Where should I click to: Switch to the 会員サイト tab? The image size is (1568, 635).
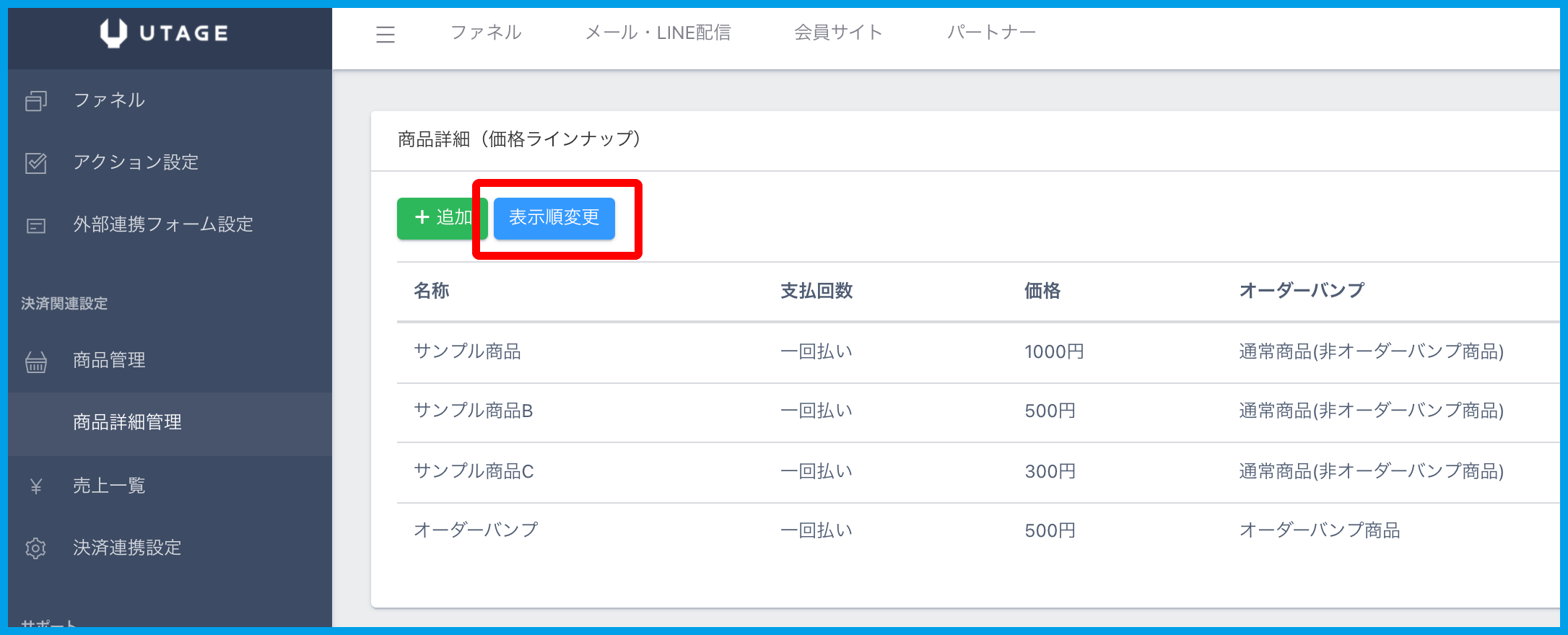[838, 32]
